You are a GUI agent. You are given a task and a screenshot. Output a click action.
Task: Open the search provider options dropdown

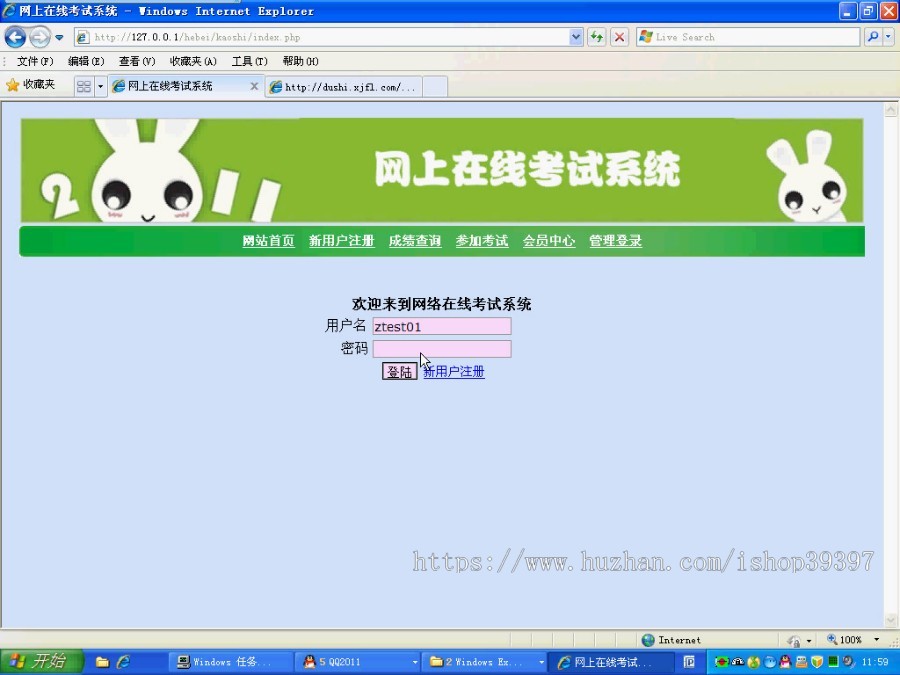889,37
